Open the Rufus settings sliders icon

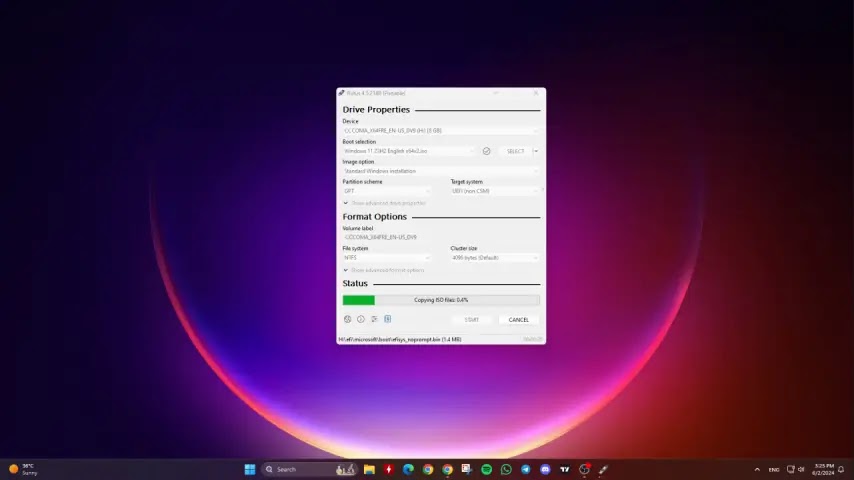point(374,319)
